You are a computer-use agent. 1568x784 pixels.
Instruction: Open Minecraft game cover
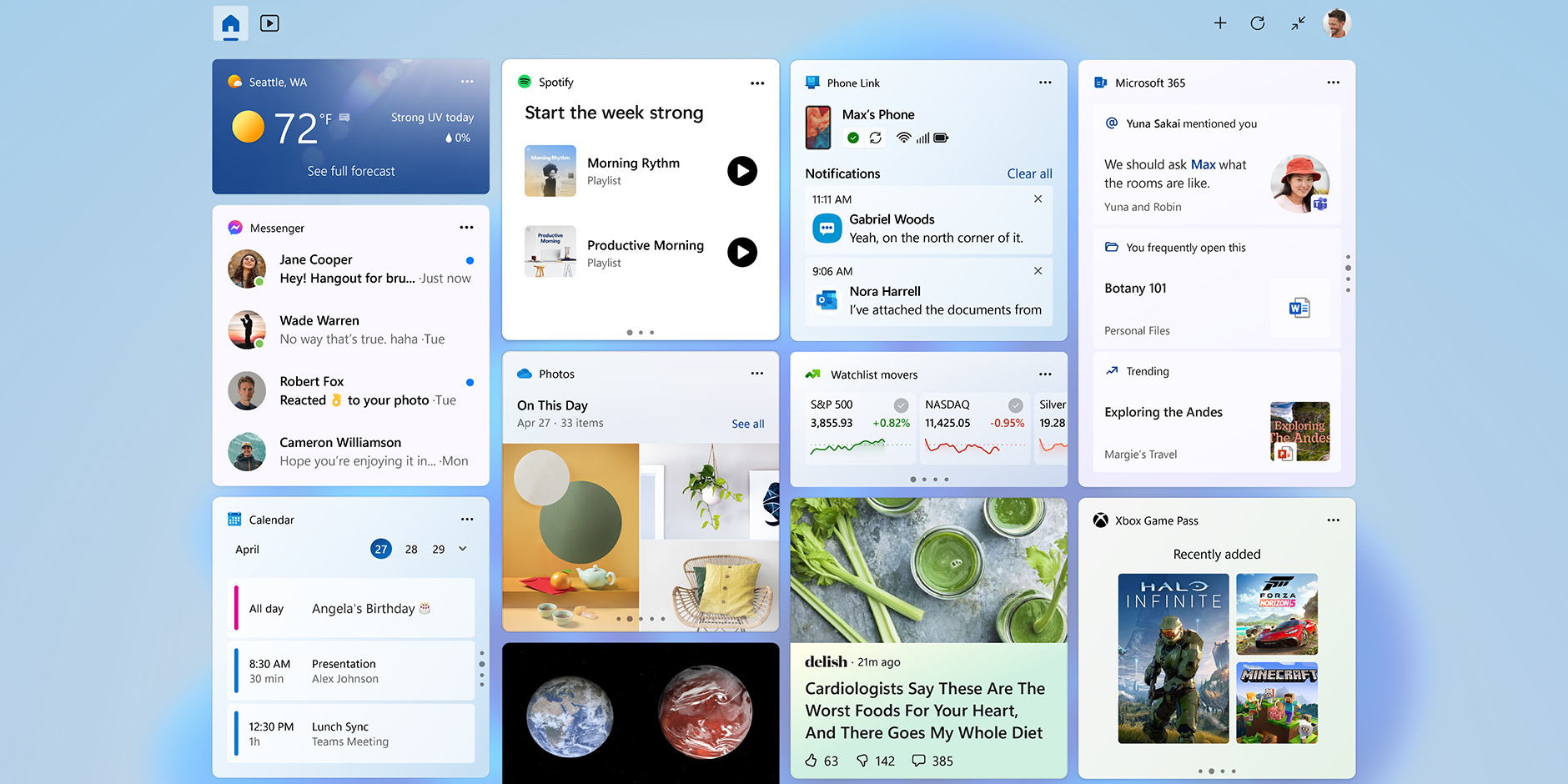pyautogui.click(x=1277, y=703)
